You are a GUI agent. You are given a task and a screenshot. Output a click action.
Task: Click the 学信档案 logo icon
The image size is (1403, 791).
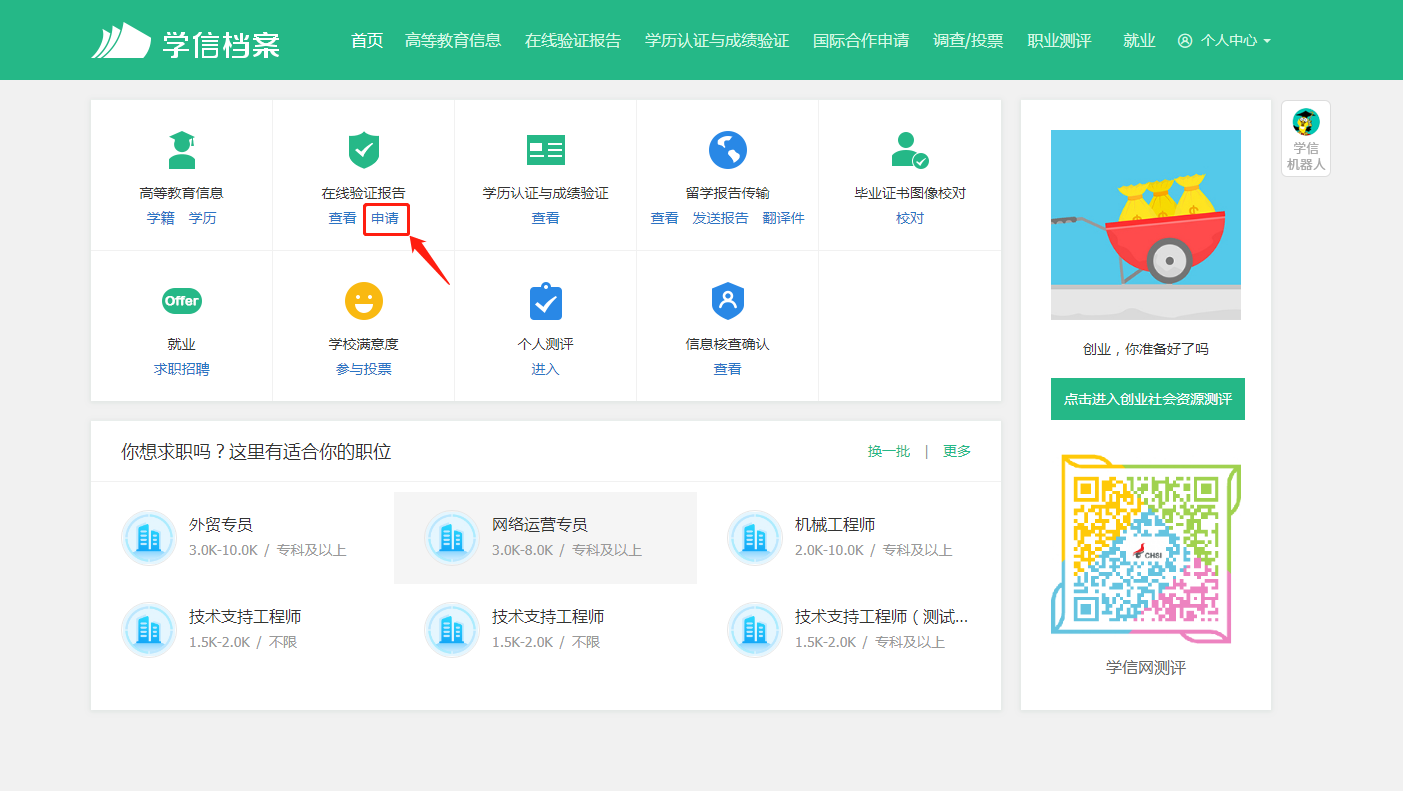tap(120, 41)
